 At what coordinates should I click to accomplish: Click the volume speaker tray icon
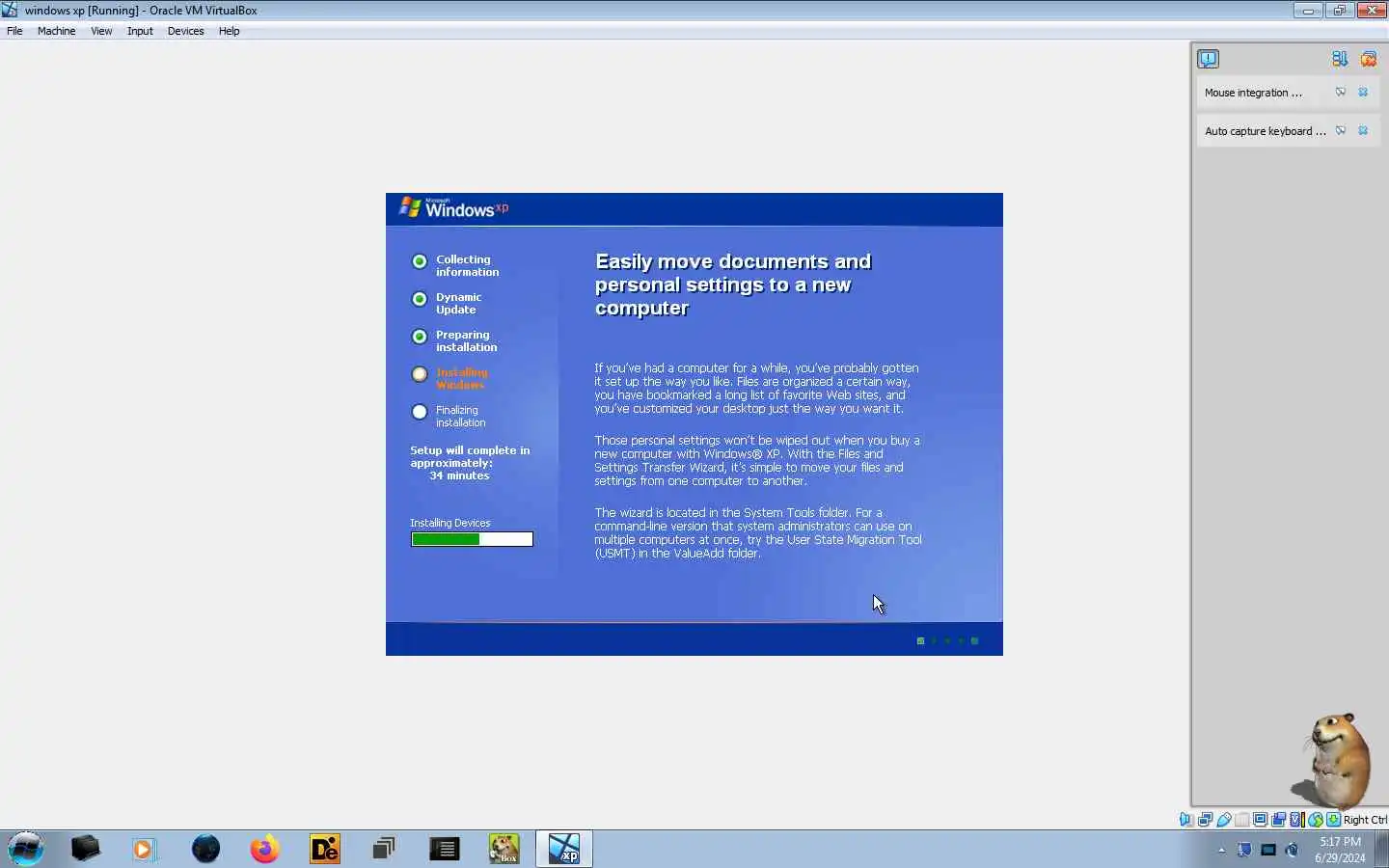1292,850
